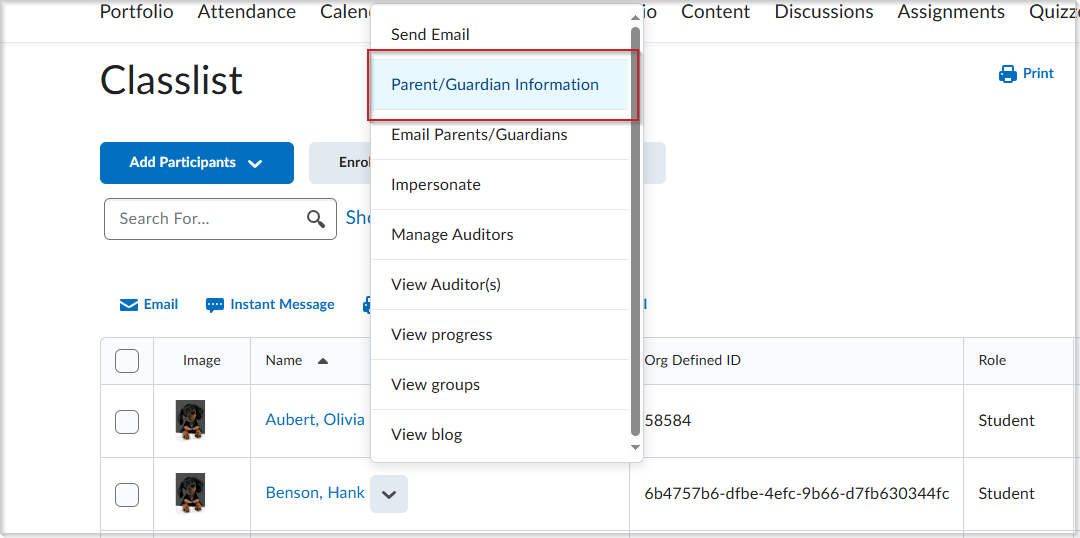Choose View progress from the menu
Image resolution: width=1080 pixels, height=538 pixels.
[442, 335]
